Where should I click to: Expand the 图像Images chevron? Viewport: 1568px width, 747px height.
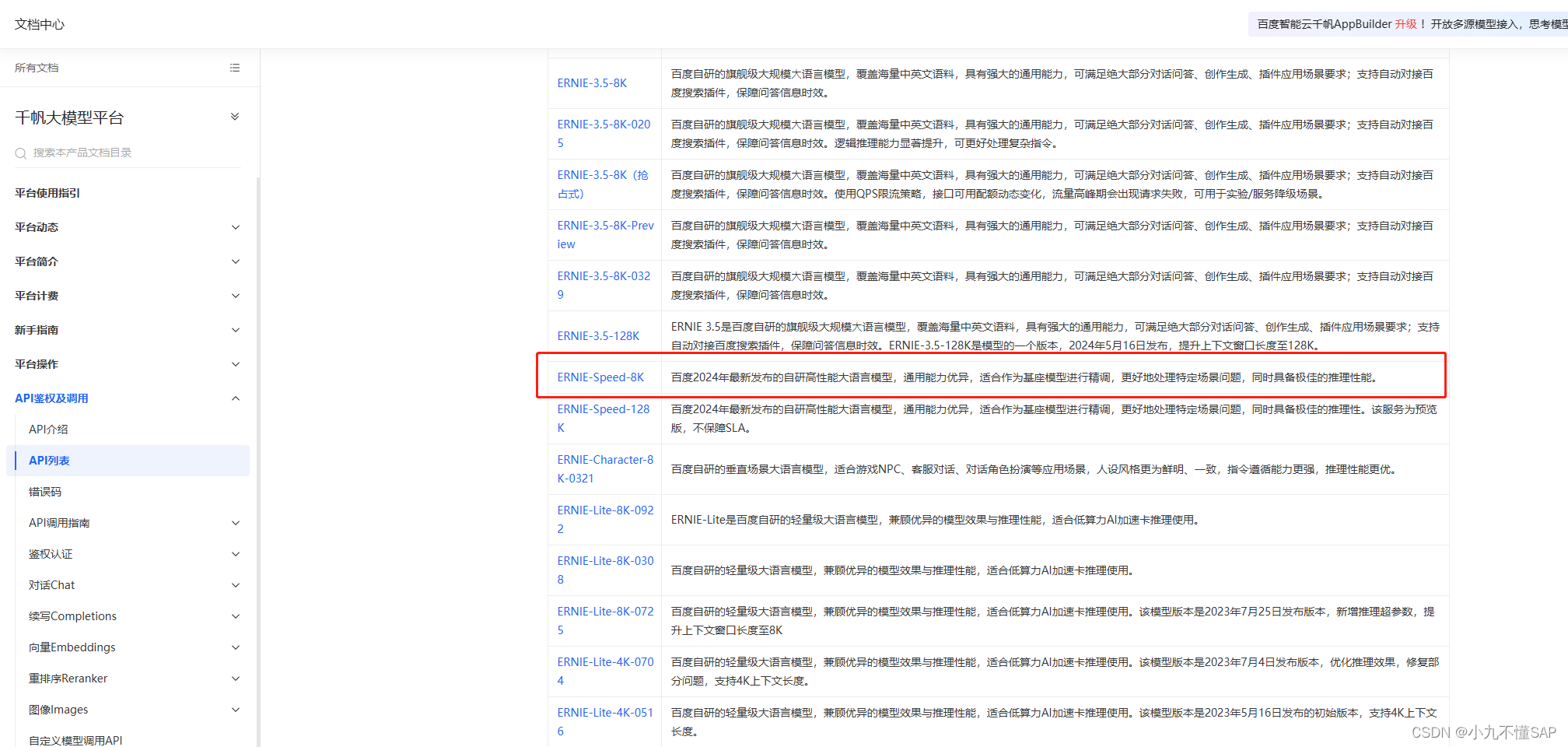(x=236, y=710)
